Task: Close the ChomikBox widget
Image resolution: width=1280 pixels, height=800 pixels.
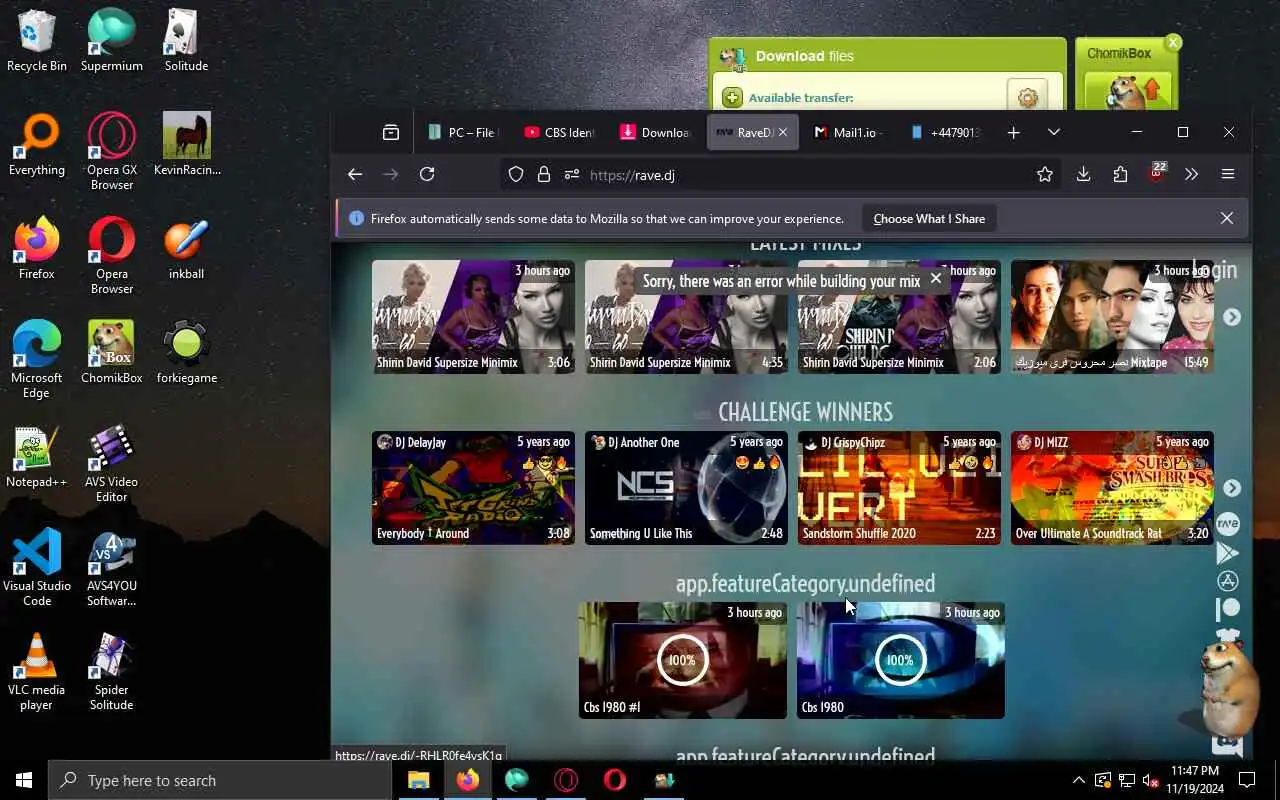Action: point(1173,42)
